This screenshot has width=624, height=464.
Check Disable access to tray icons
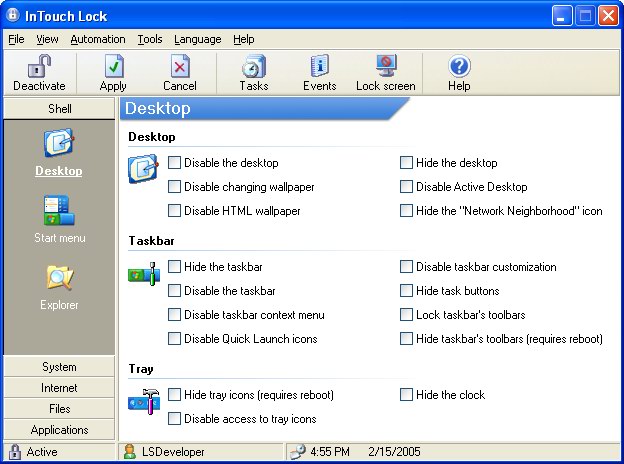(x=174, y=419)
